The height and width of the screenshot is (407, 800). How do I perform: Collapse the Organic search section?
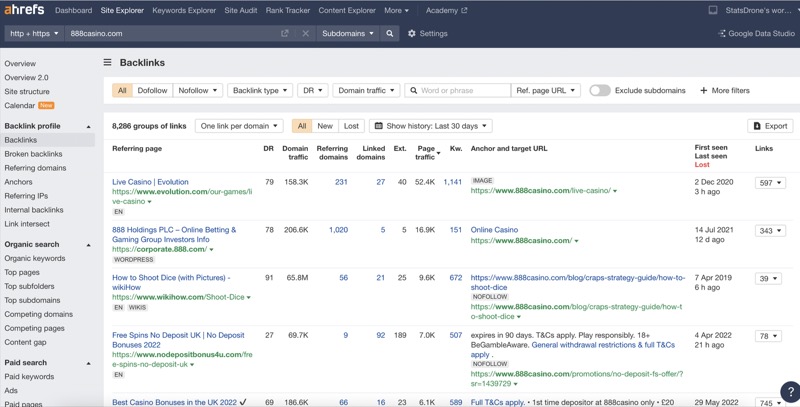pos(89,245)
